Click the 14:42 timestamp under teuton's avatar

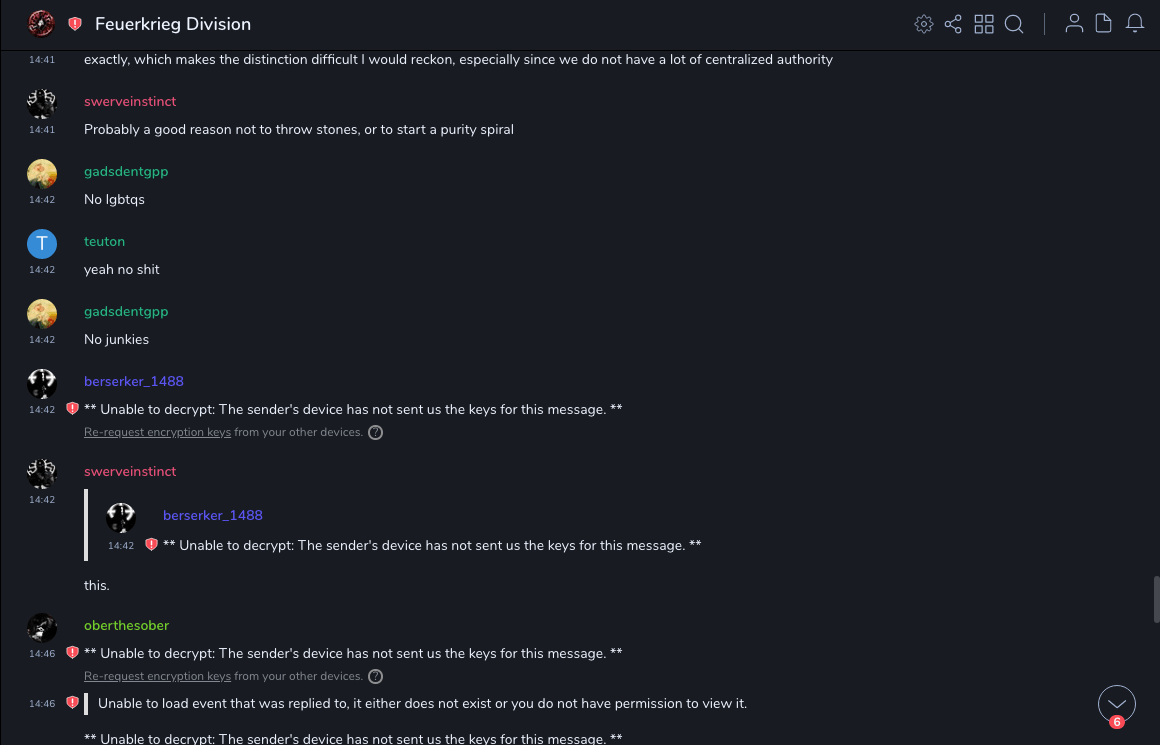click(x=42, y=270)
